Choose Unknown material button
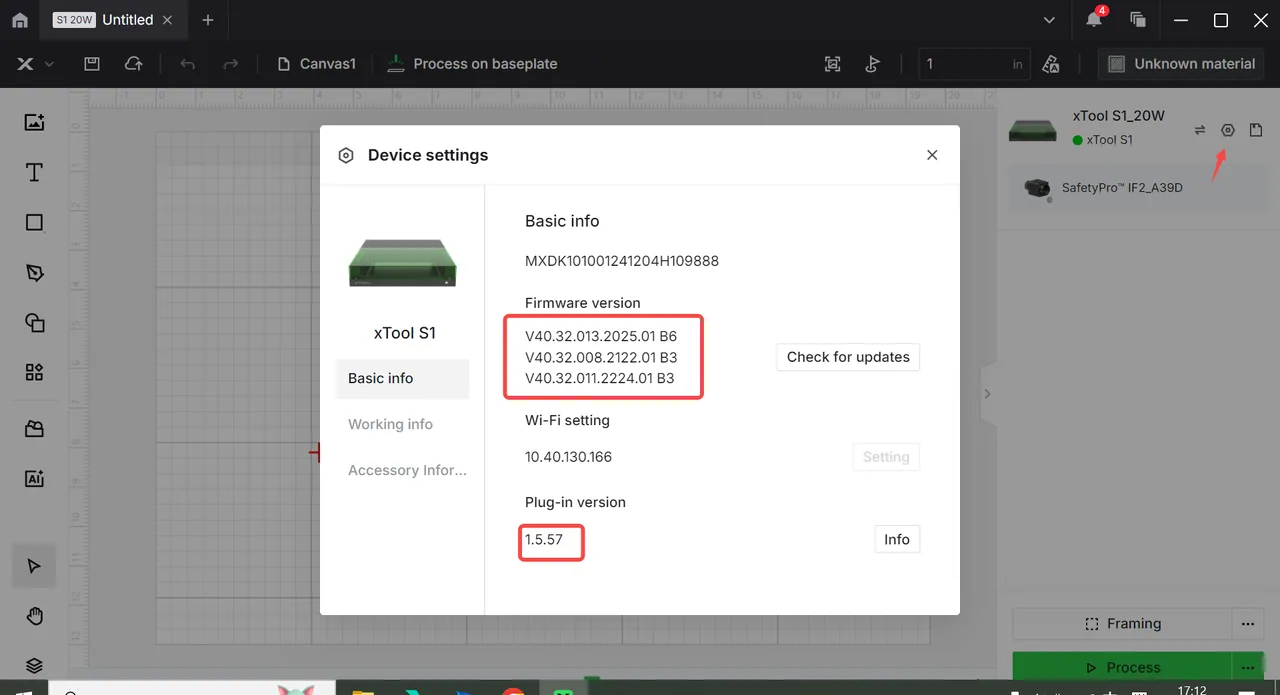 [x=1182, y=64]
